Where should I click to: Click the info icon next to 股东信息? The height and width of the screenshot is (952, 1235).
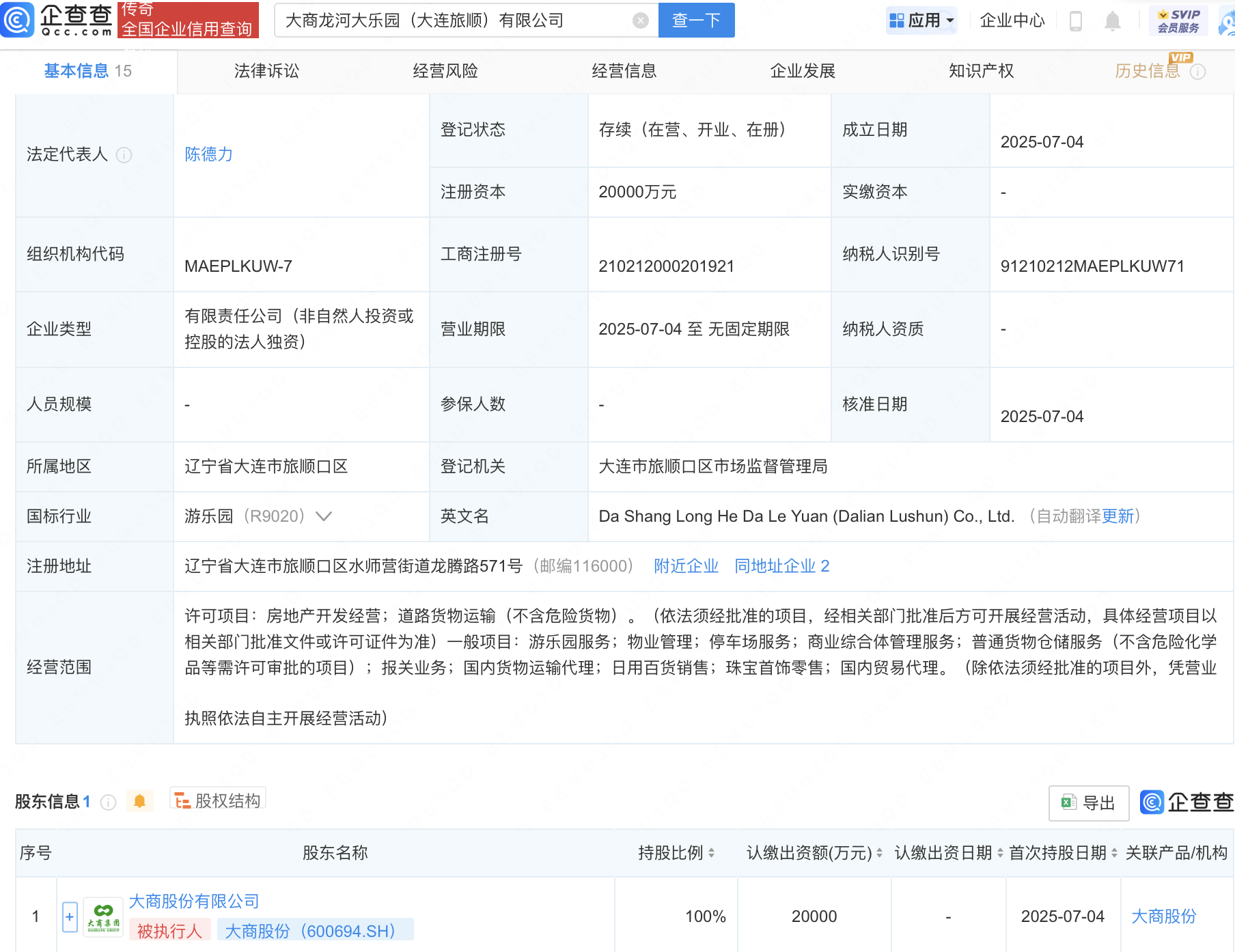click(x=108, y=802)
